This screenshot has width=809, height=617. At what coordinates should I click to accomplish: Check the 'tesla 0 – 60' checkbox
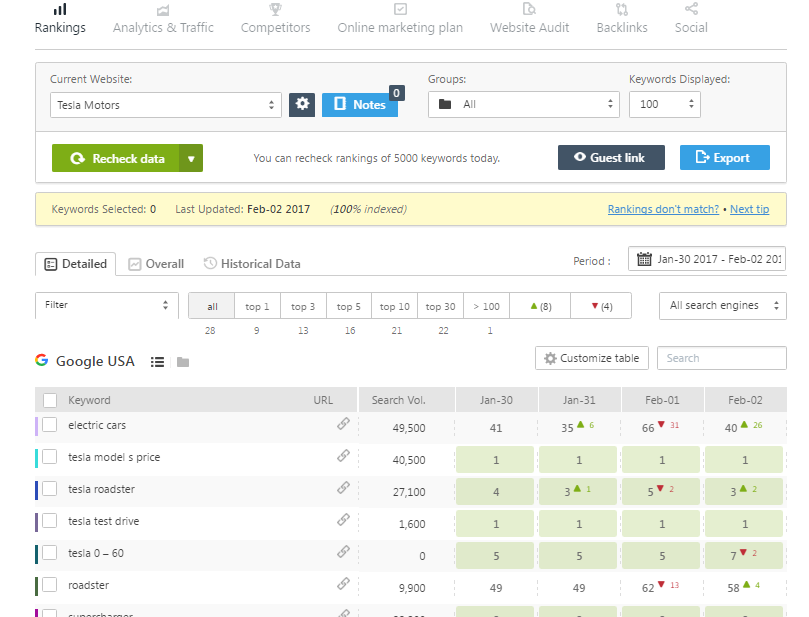[50, 553]
